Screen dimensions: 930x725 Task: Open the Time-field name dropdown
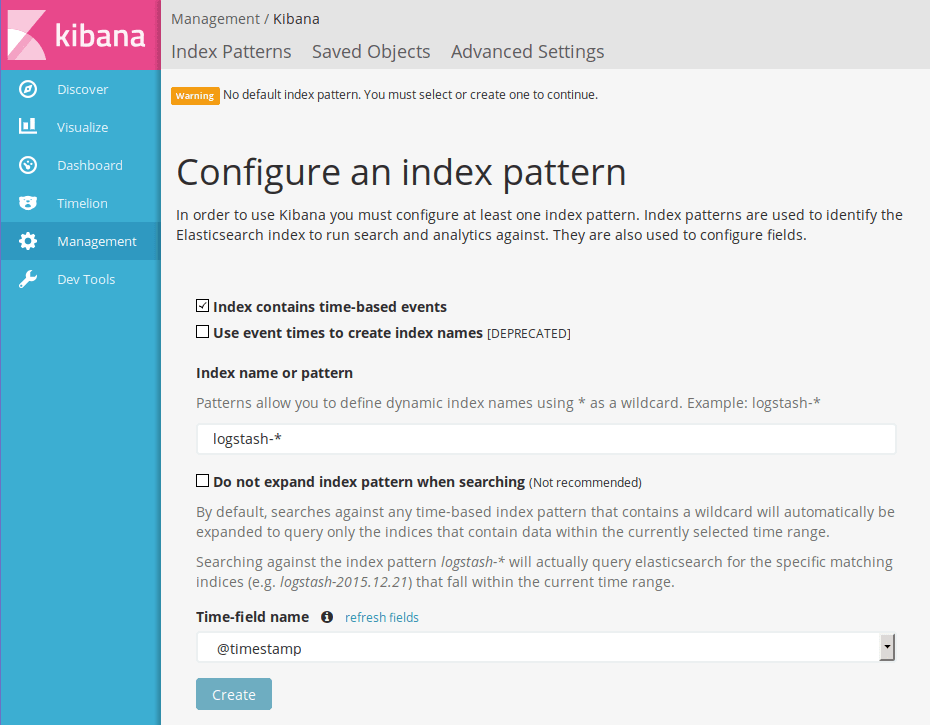point(546,647)
